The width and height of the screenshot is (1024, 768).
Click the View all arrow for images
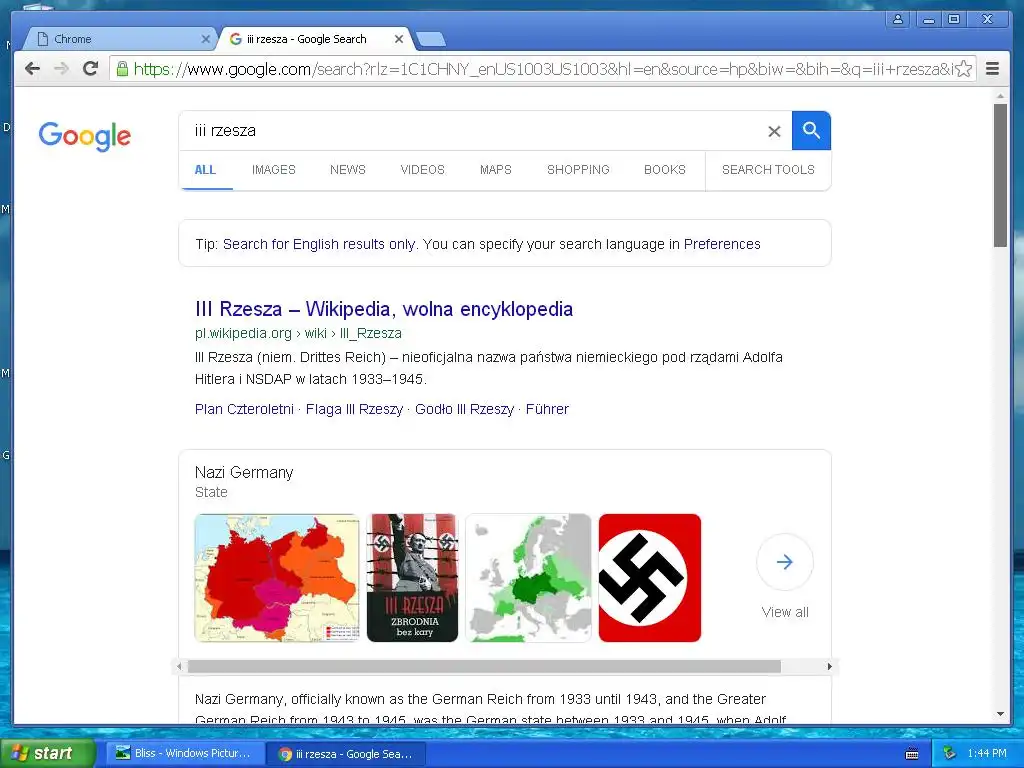click(784, 562)
